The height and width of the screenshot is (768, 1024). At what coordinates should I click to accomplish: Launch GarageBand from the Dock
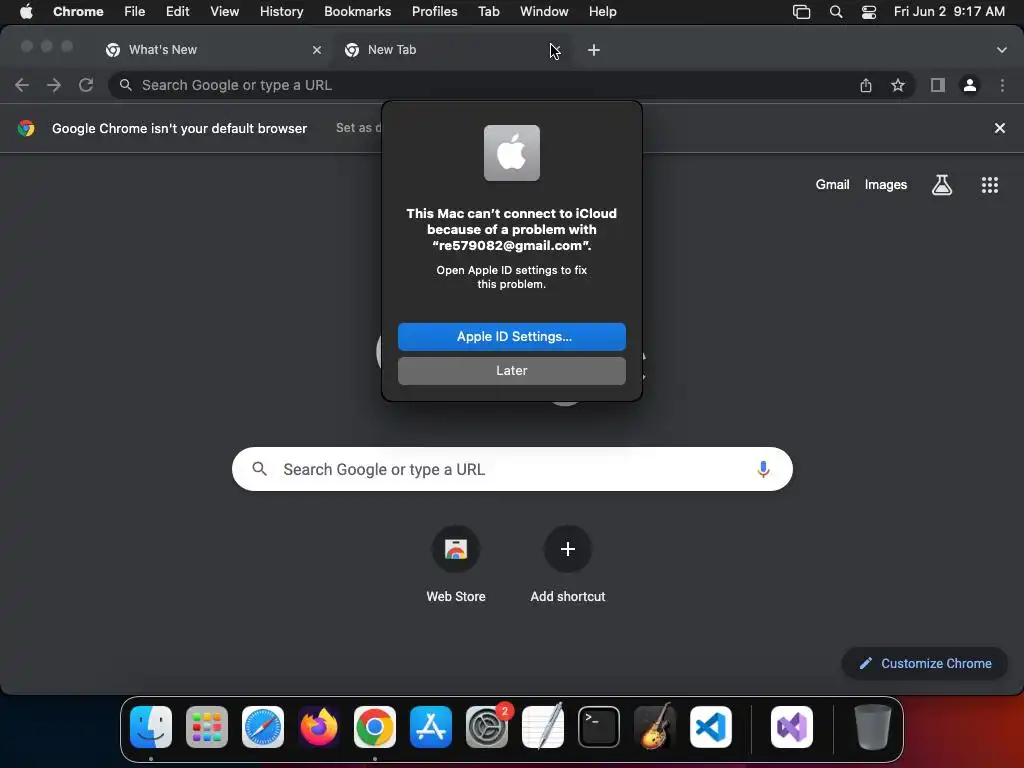tap(654, 727)
